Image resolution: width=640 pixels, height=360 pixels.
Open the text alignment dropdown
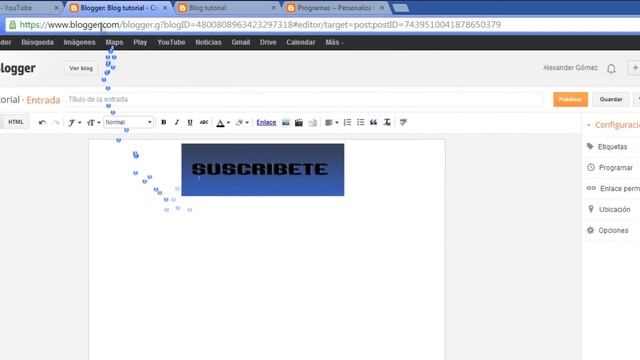[x=331, y=122]
